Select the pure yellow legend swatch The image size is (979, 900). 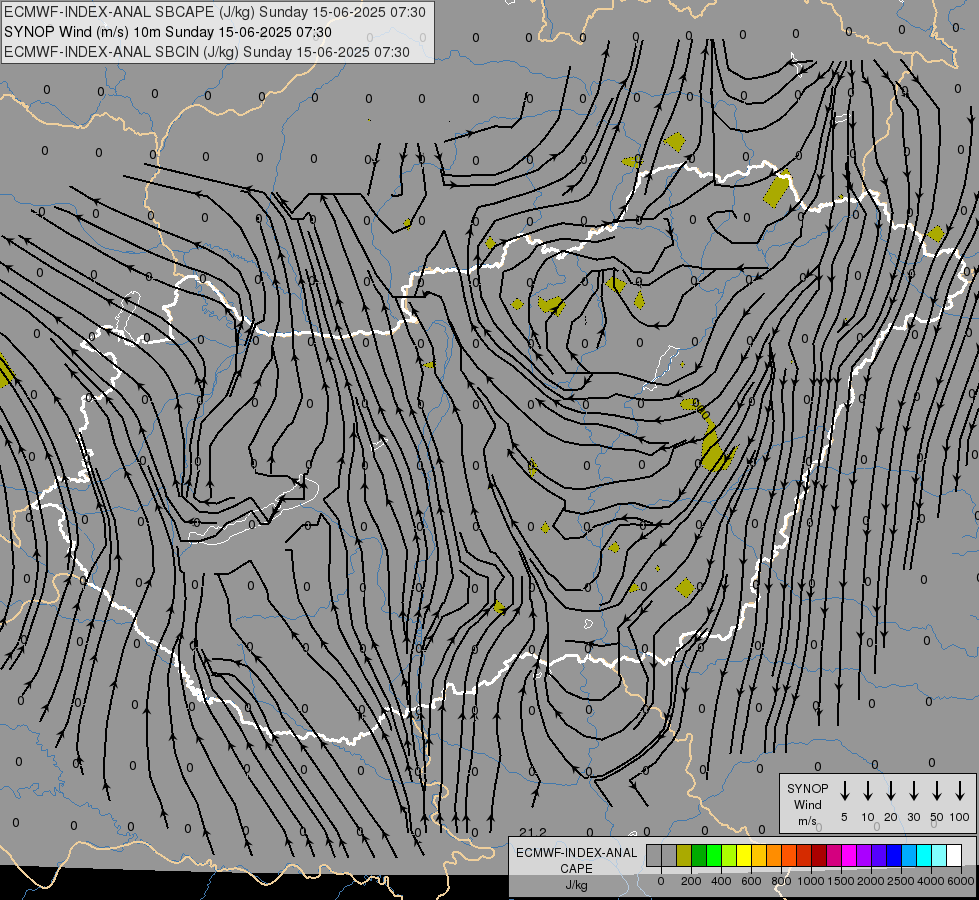pos(744,855)
